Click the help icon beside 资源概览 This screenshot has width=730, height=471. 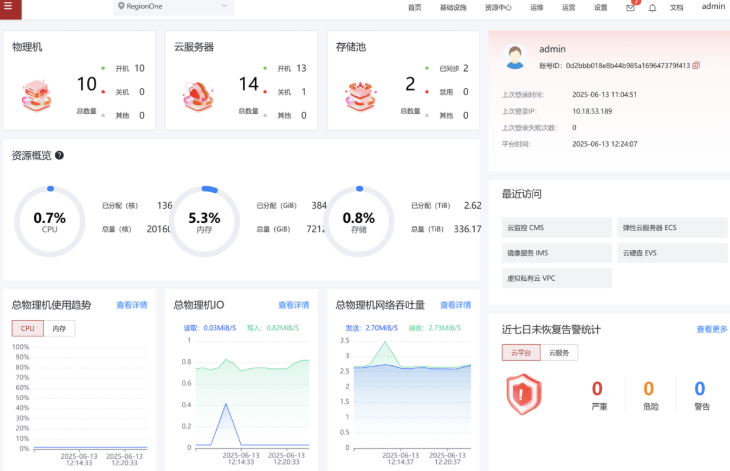(x=59, y=156)
